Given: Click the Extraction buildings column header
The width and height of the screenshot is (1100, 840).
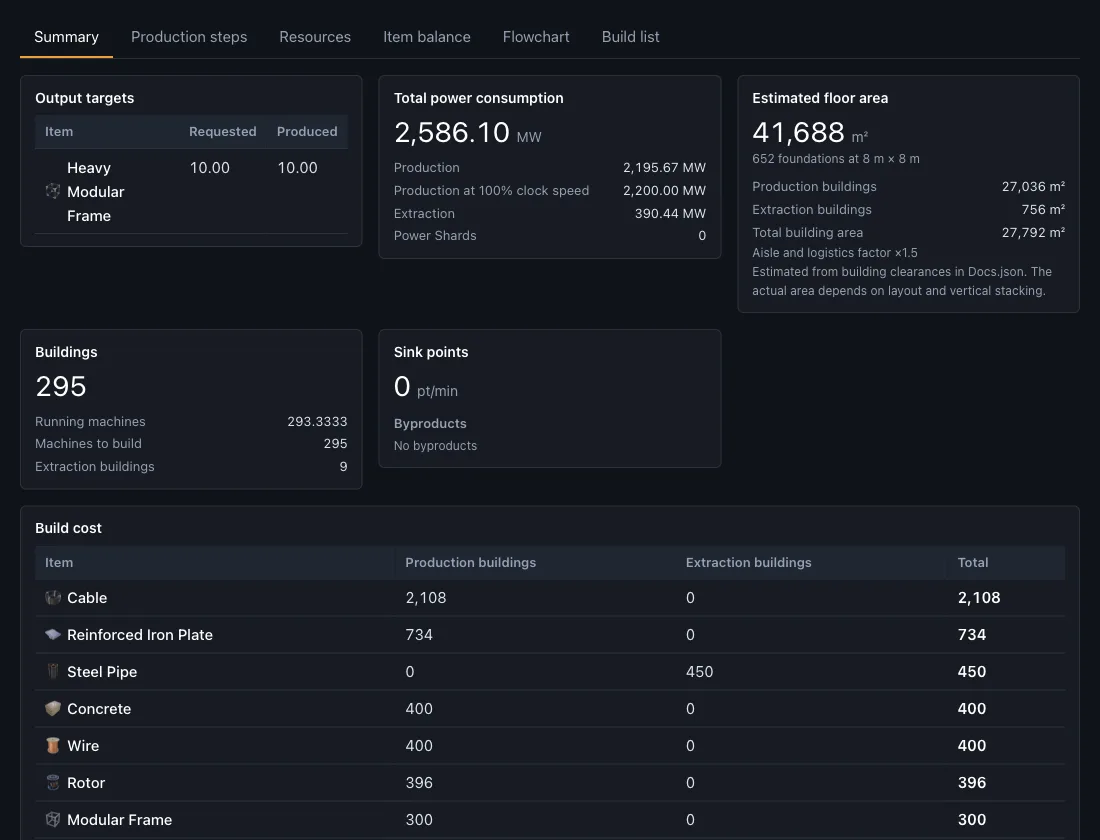Looking at the screenshot, I should click(x=749, y=563).
